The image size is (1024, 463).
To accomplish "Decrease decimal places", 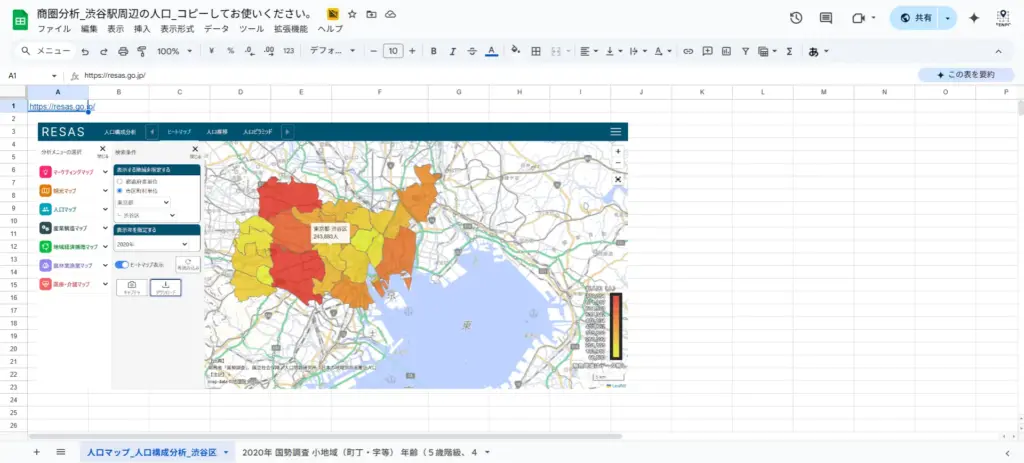I will pos(249,51).
